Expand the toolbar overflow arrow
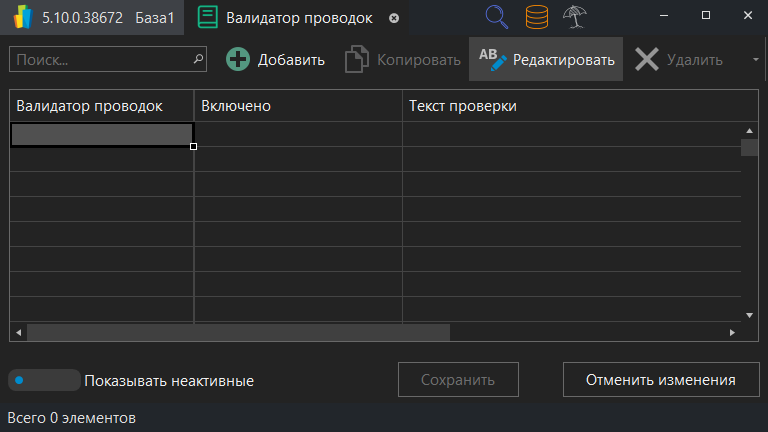 [756, 59]
